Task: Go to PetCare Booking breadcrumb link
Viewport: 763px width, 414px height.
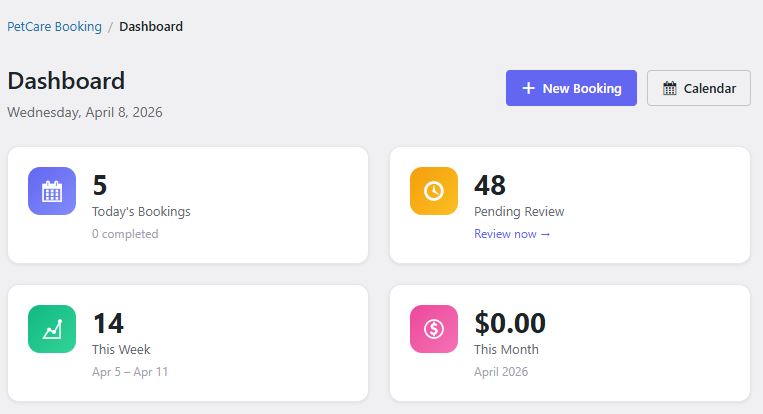Action: (54, 27)
